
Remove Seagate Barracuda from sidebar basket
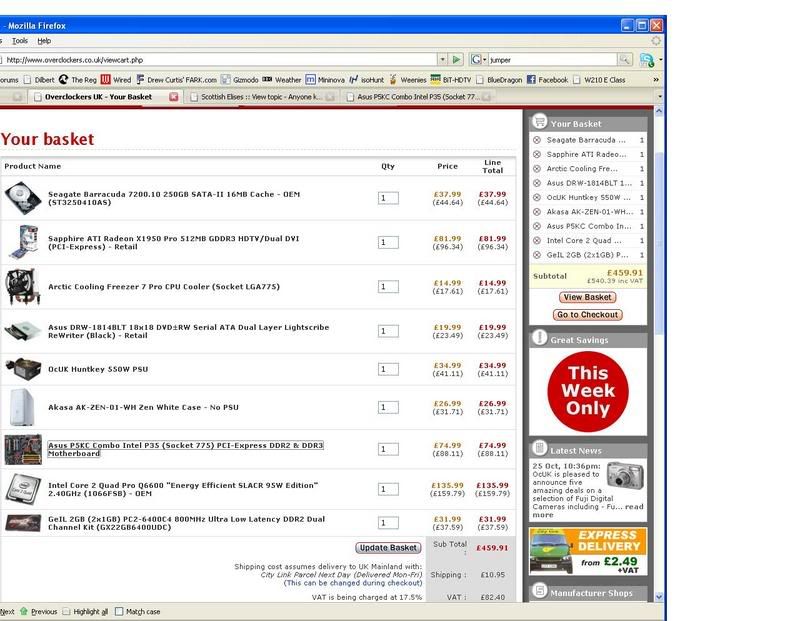point(537,141)
